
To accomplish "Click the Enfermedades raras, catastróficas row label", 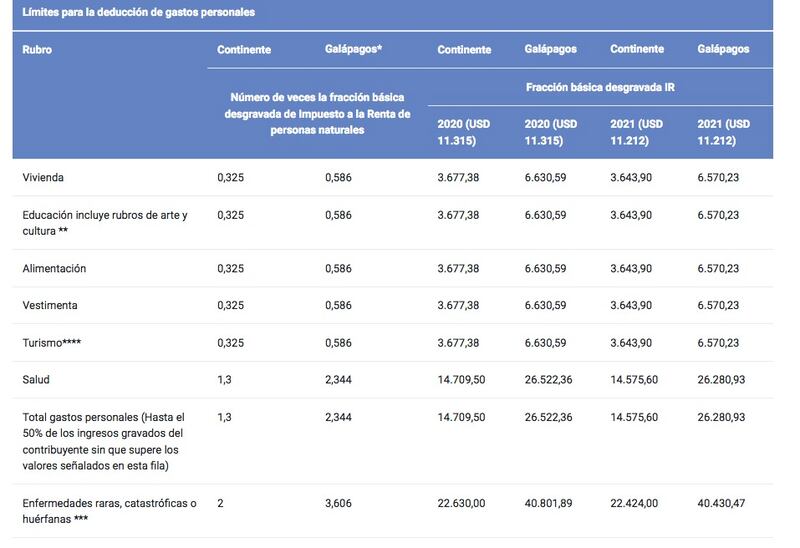I will 109,511.
